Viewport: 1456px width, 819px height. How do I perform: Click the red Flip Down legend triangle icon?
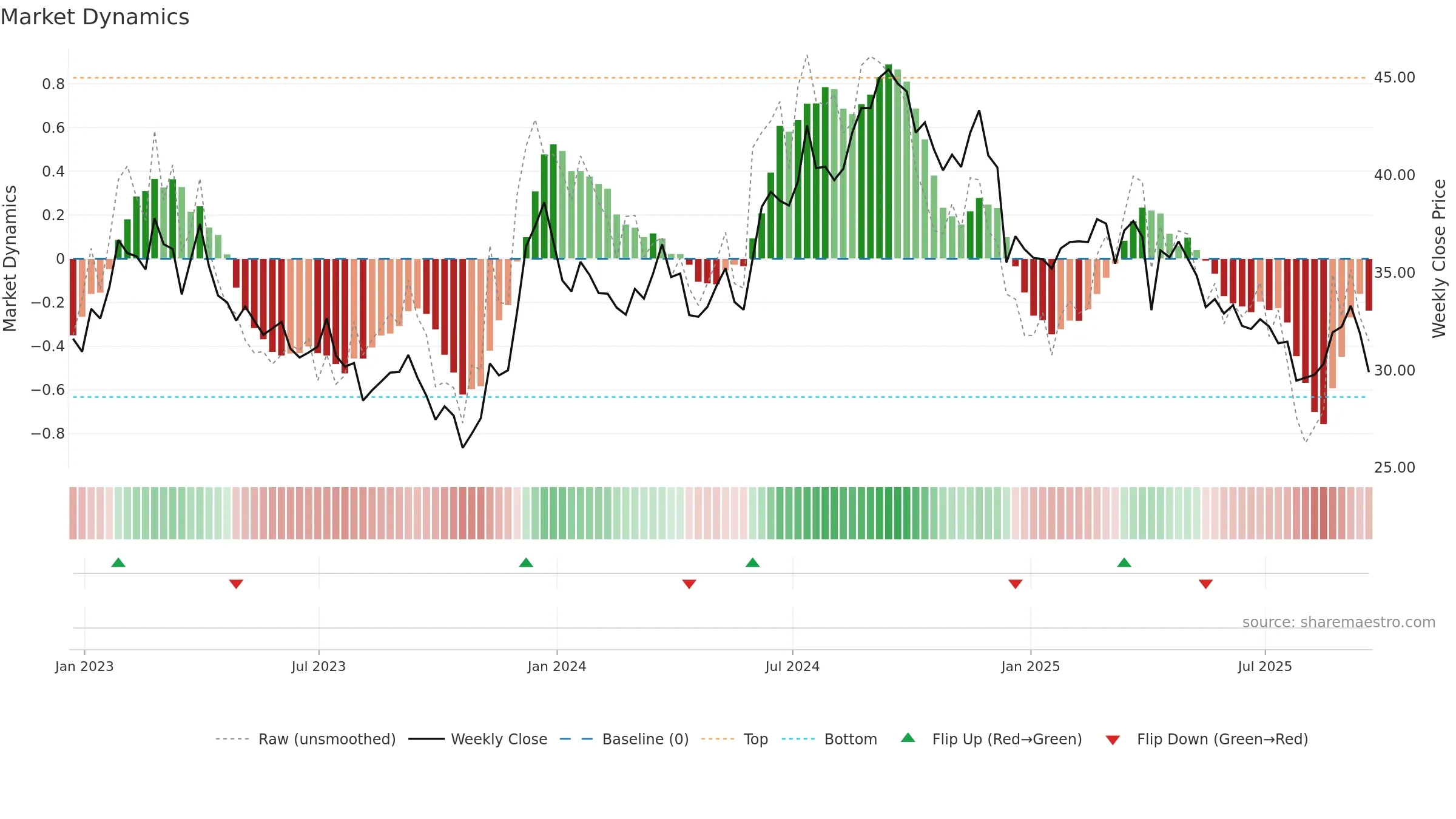1113,740
